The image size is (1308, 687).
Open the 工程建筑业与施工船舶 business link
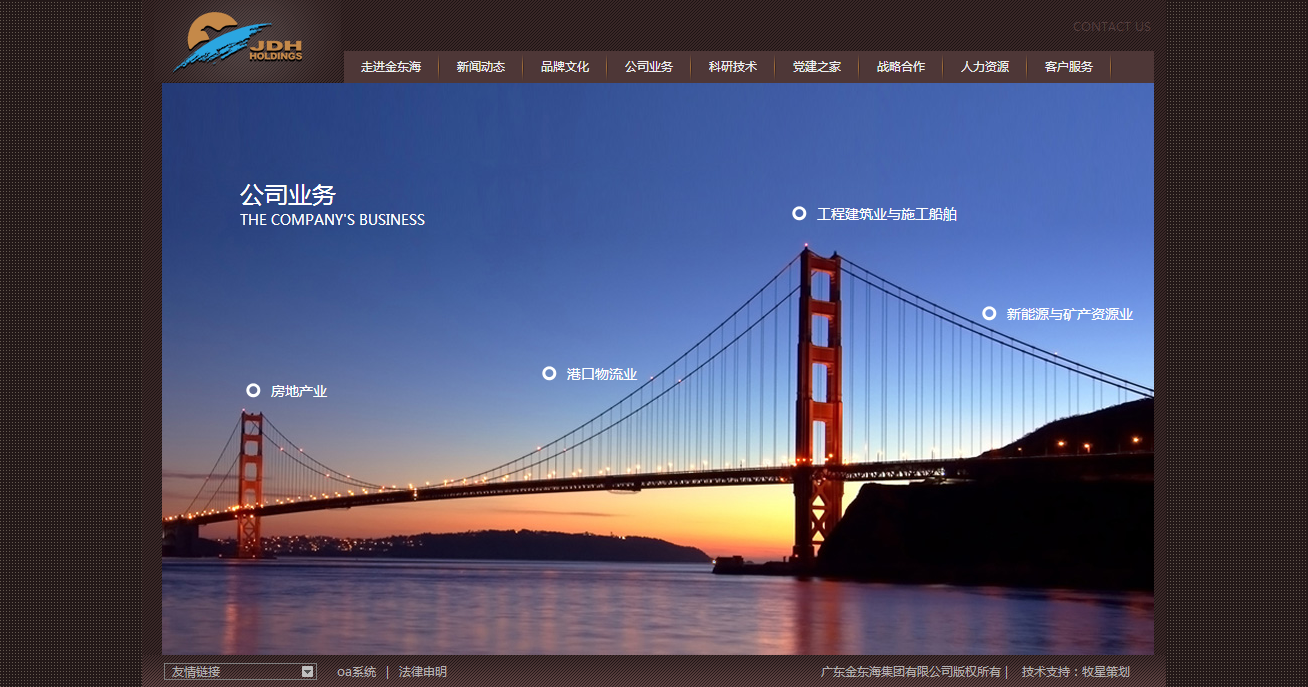click(887, 214)
